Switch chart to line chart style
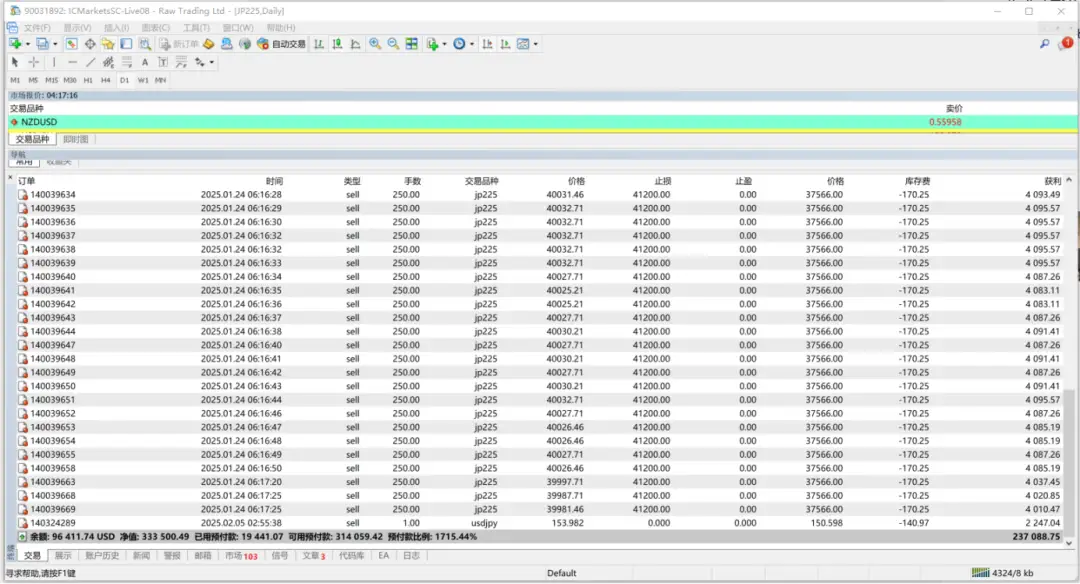 [x=355, y=44]
